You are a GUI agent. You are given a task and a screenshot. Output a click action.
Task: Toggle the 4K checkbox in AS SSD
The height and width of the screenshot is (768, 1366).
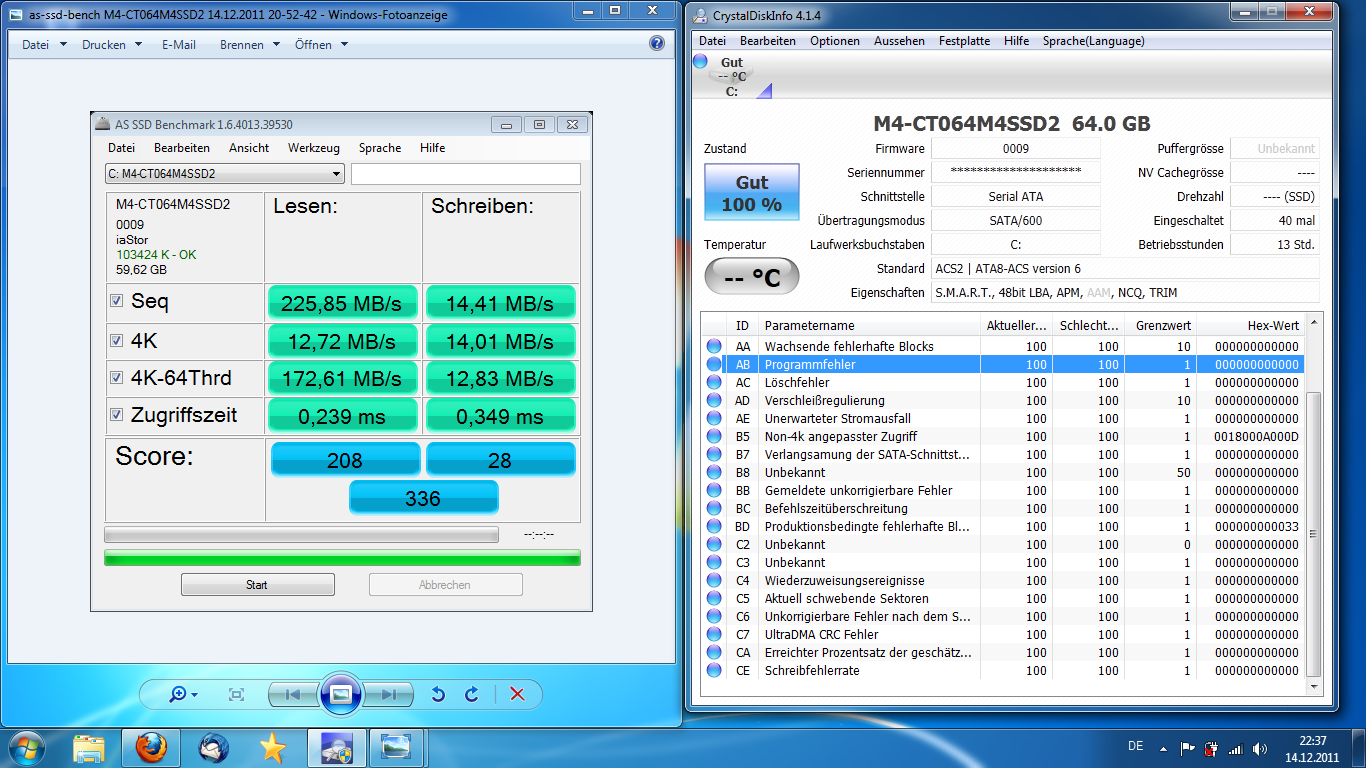(116, 341)
